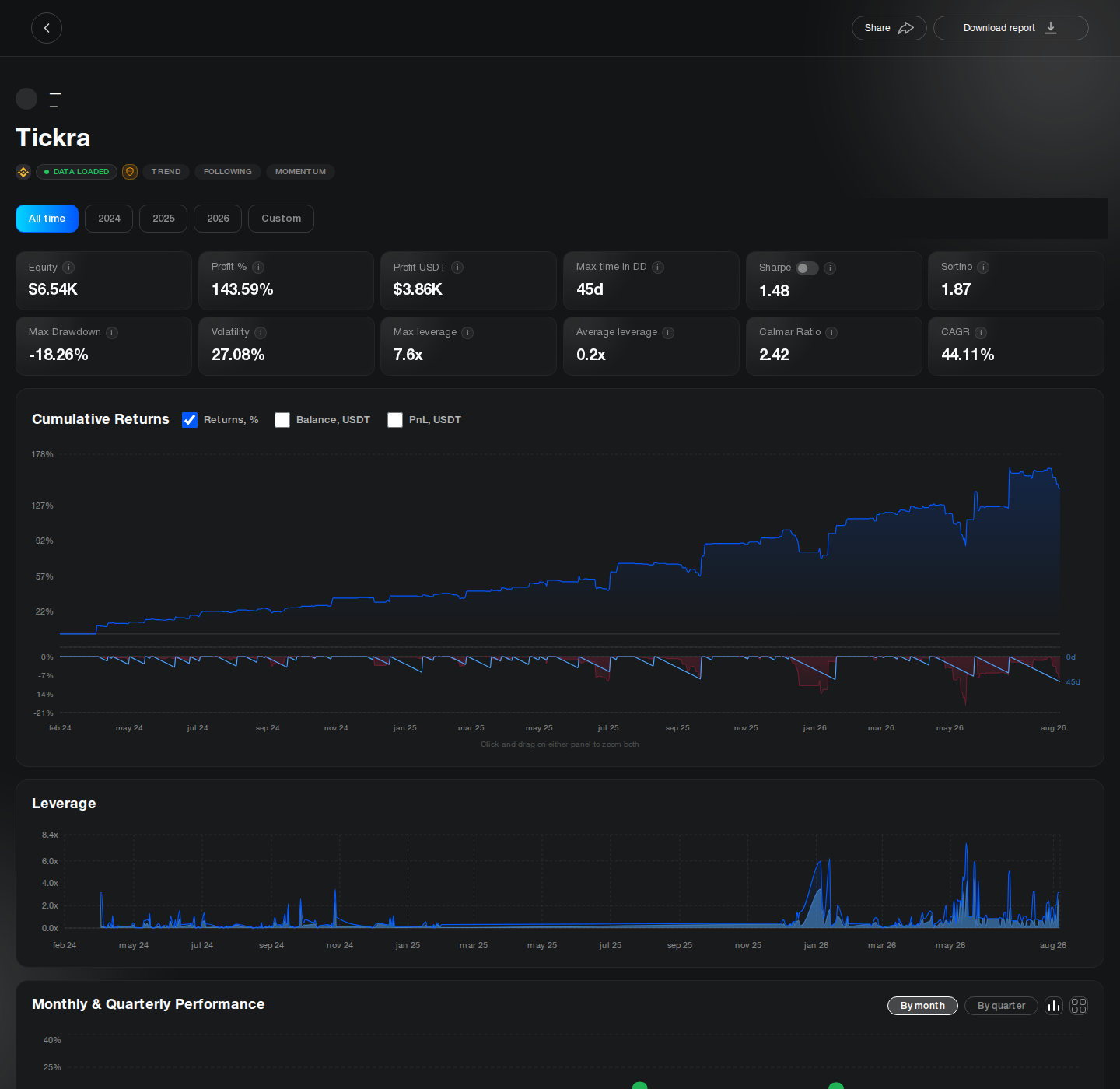Viewport: 1120px width, 1089px height.
Task: Show info for Max Drawdown metric
Action: point(112,333)
